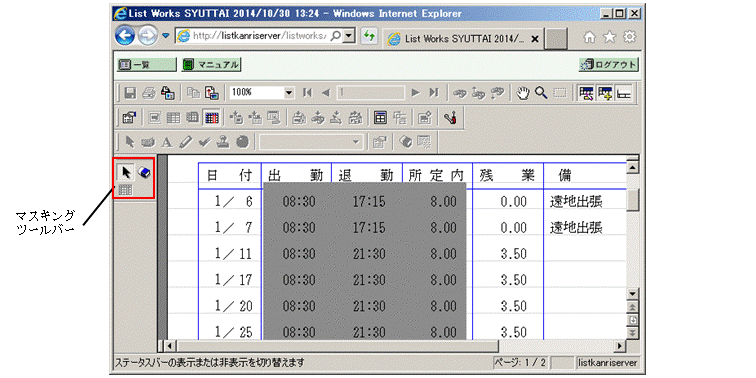The width and height of the screenshot is (756, 378).
Task: Click the page number input field
Action: pyautogui.click(x=371, y=93)
